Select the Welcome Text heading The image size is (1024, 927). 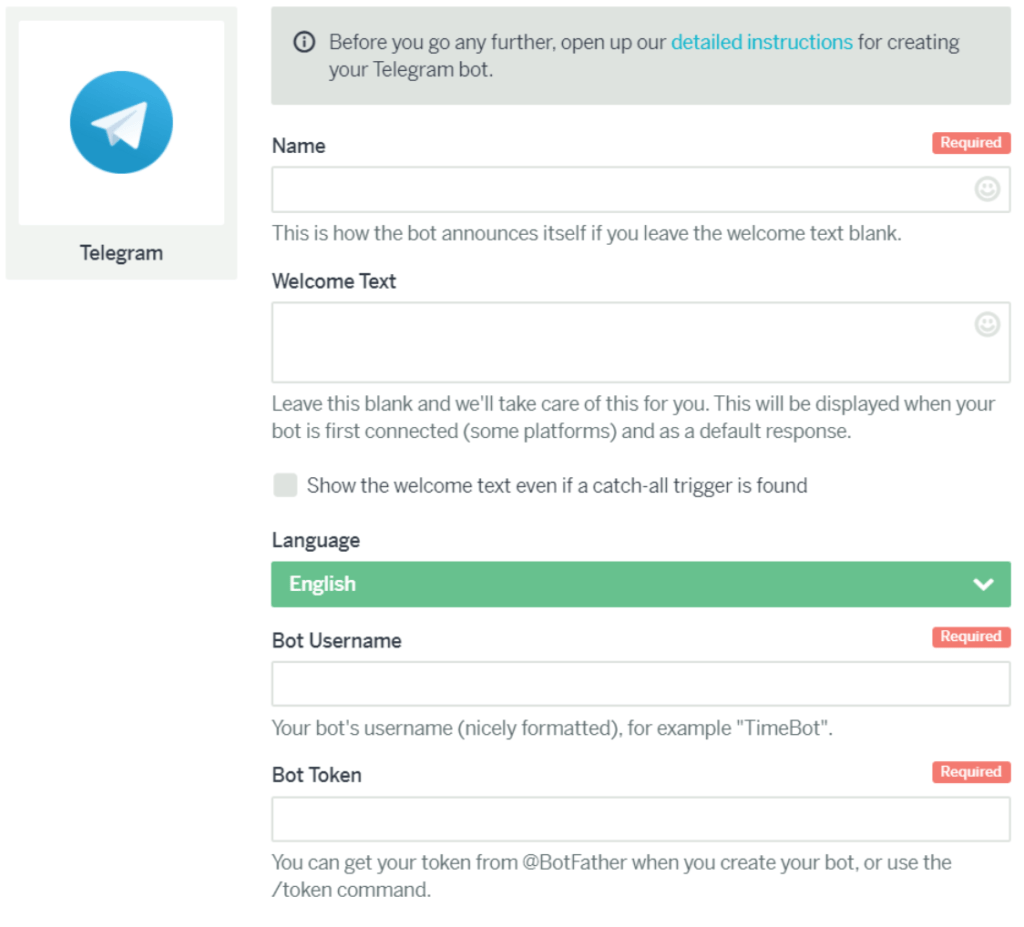(x=333, y=281)
